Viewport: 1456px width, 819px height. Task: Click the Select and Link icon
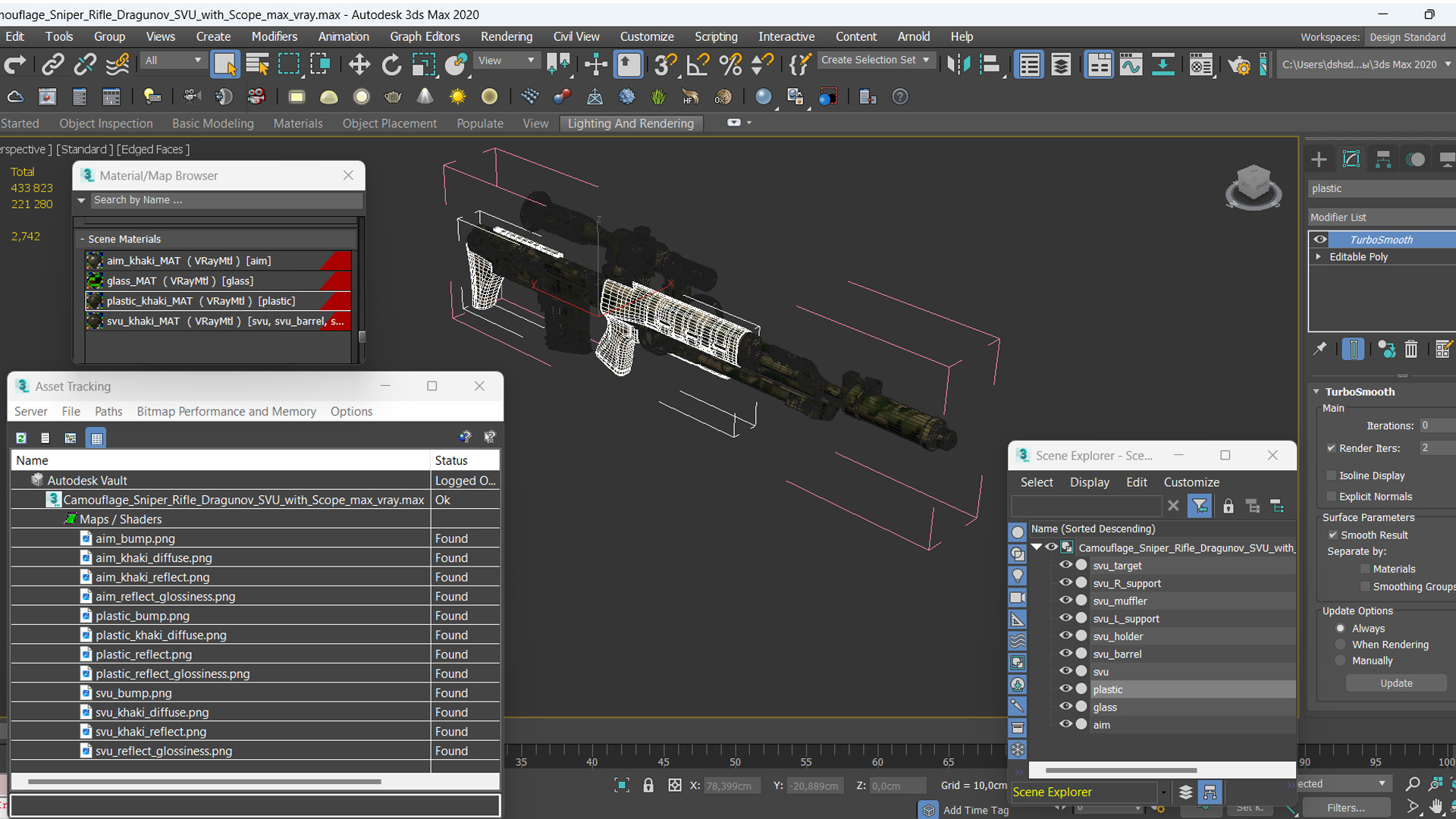(x=52, y=64)
